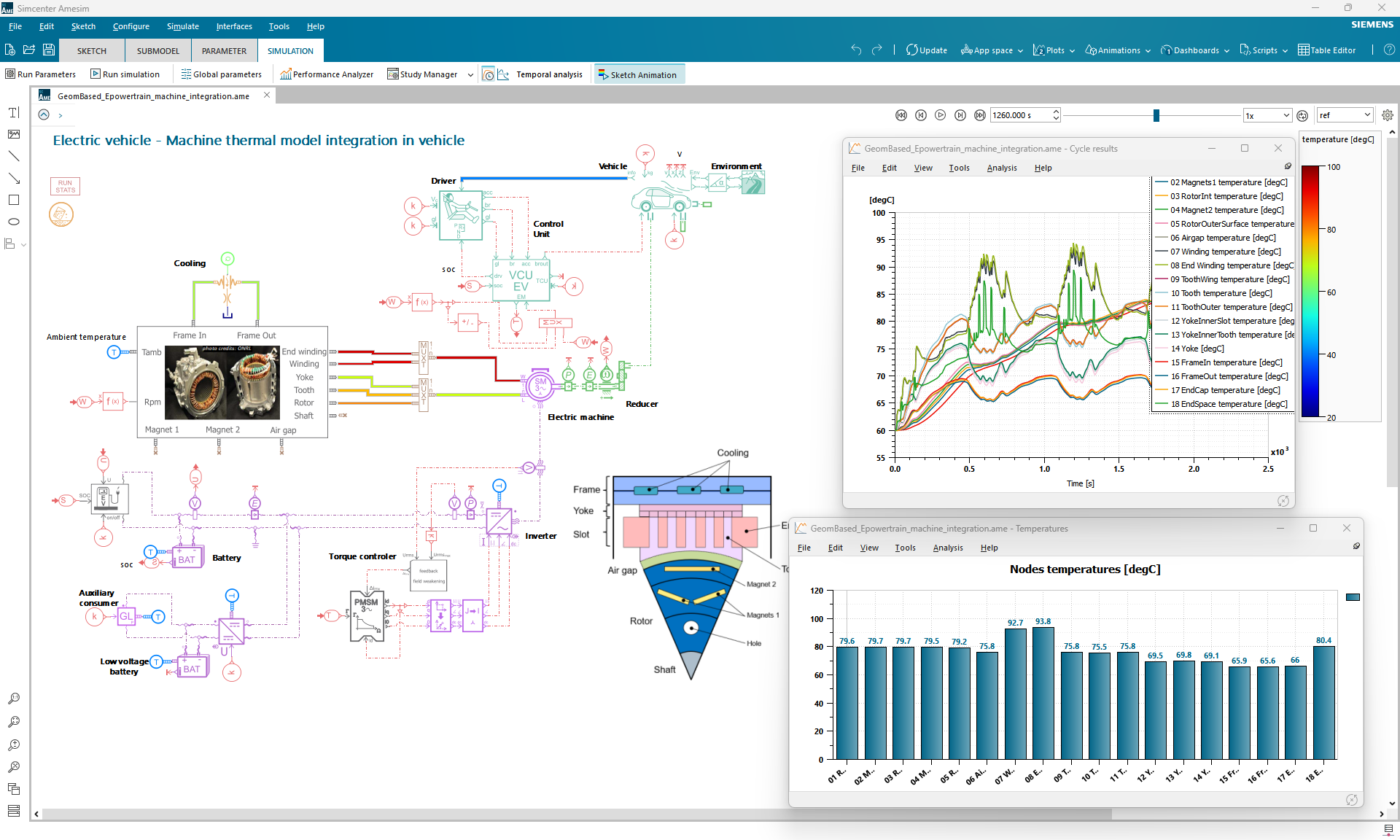1400x840 pixels.
Task: Open the Table Editor
Action: click(1326, 50)
